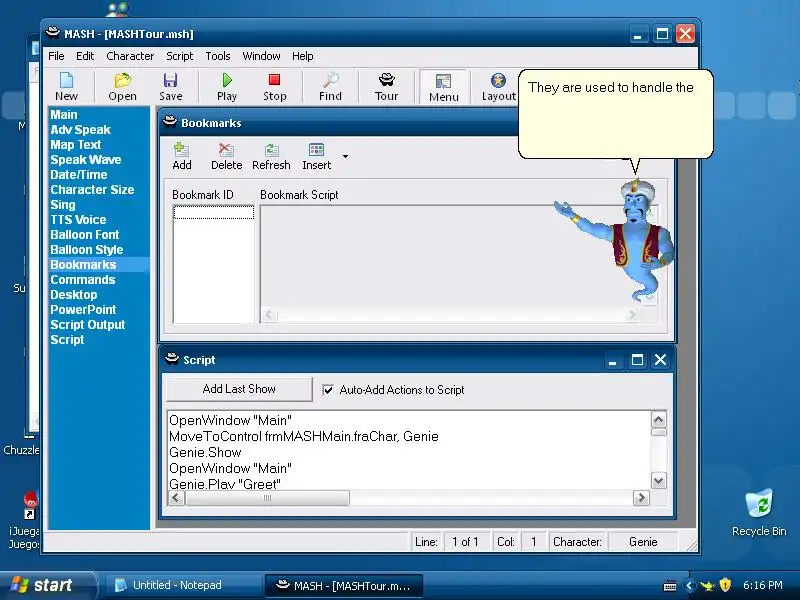This screenshot has height=600, width=800.
Task: Select Character Size in the sidebar
Action: click(92, 190)
